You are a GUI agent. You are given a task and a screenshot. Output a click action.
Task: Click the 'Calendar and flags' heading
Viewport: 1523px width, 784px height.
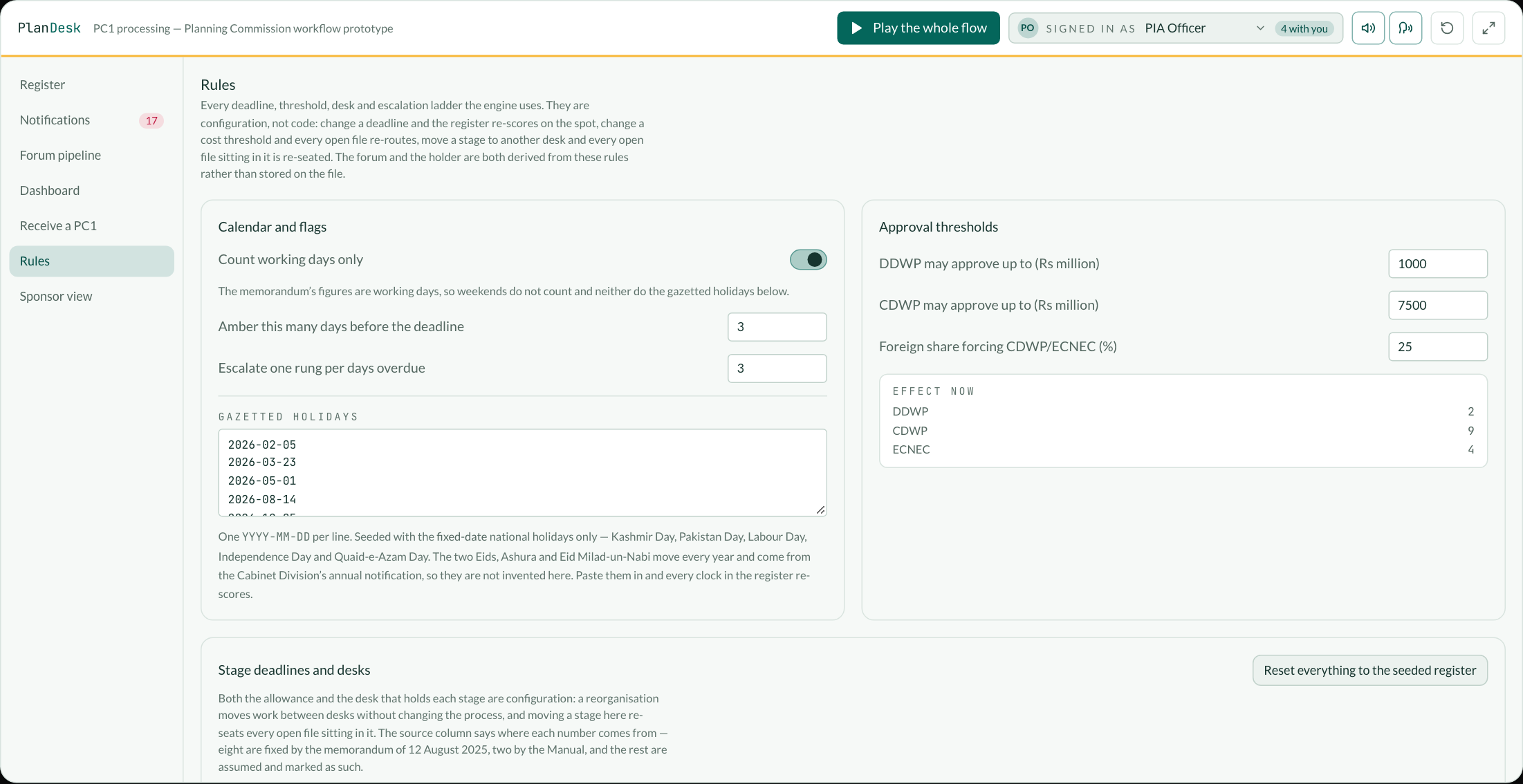tap(273, 227)
